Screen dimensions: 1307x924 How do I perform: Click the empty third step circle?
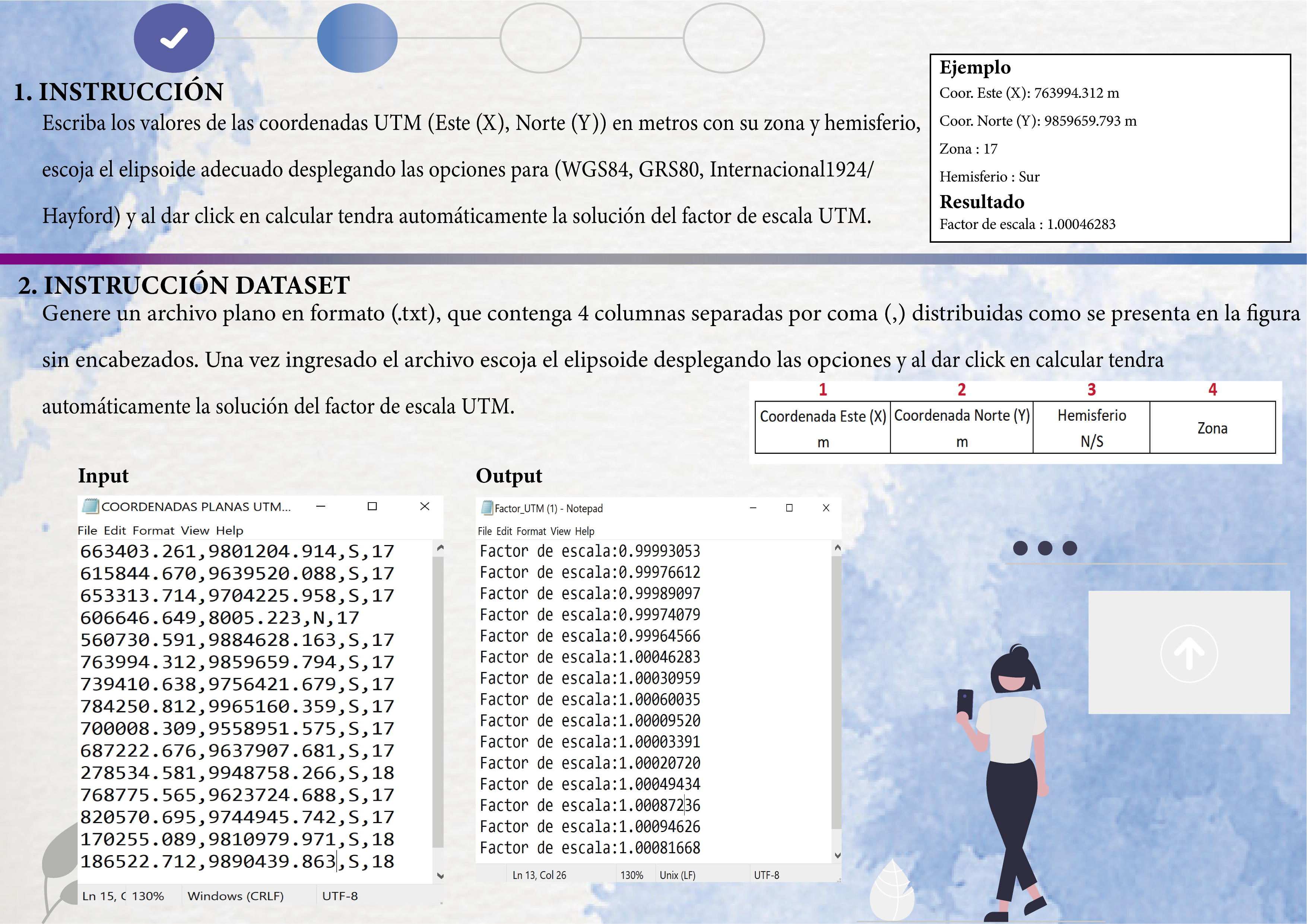[540, 38]
